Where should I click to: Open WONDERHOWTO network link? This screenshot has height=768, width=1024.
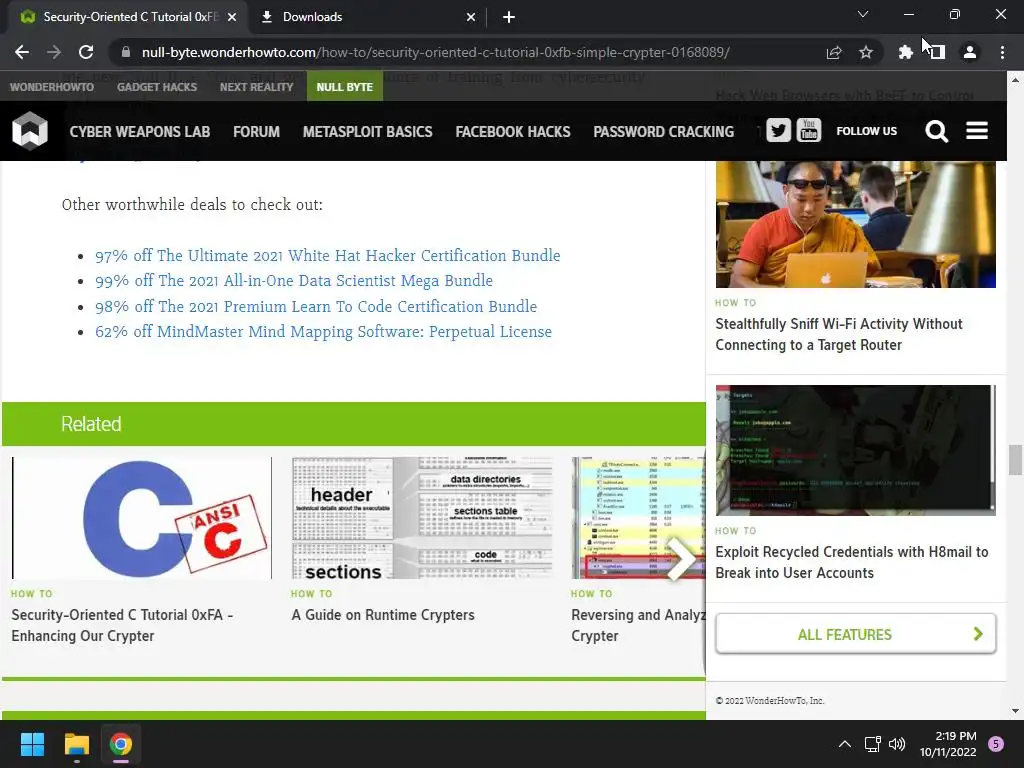click(52, 87)
